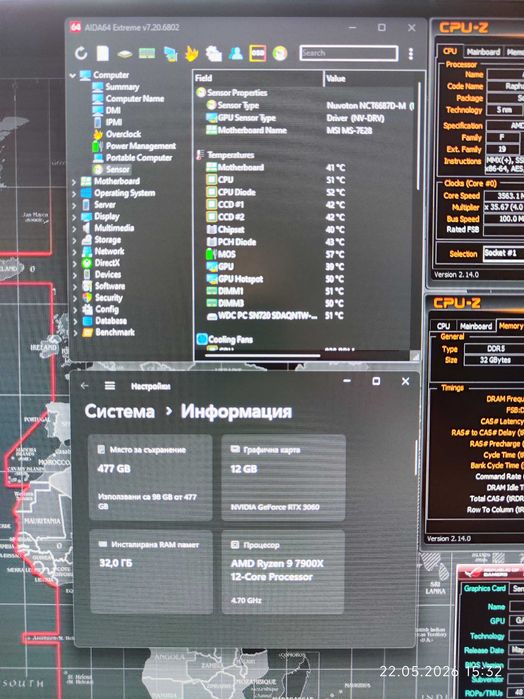This screenshot has height=699, width=524.
Task: Open the Процесор AMD Ryzen 9 tile
Action: pyautogui.click(x=283, y=572)
